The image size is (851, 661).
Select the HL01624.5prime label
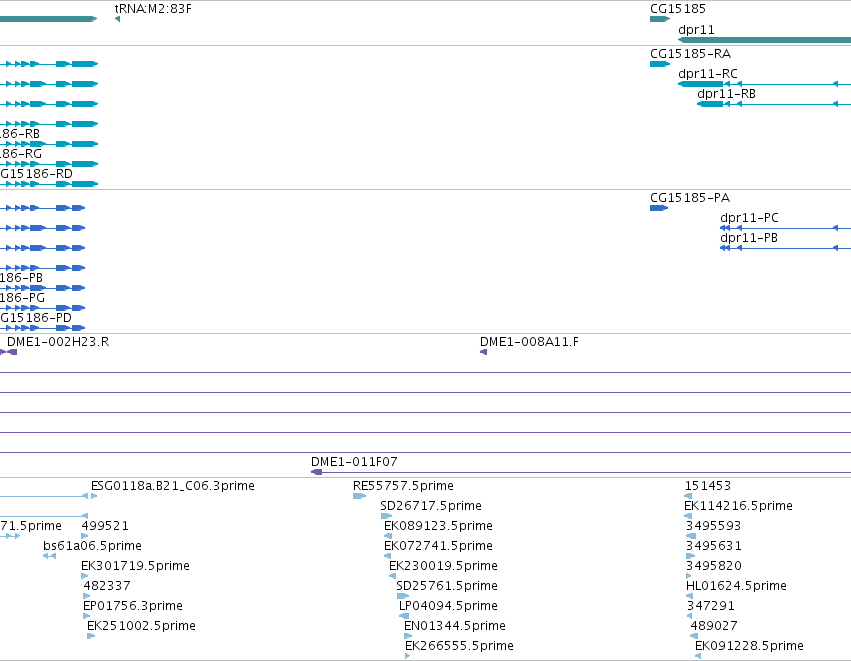click(x=736, y=586)
